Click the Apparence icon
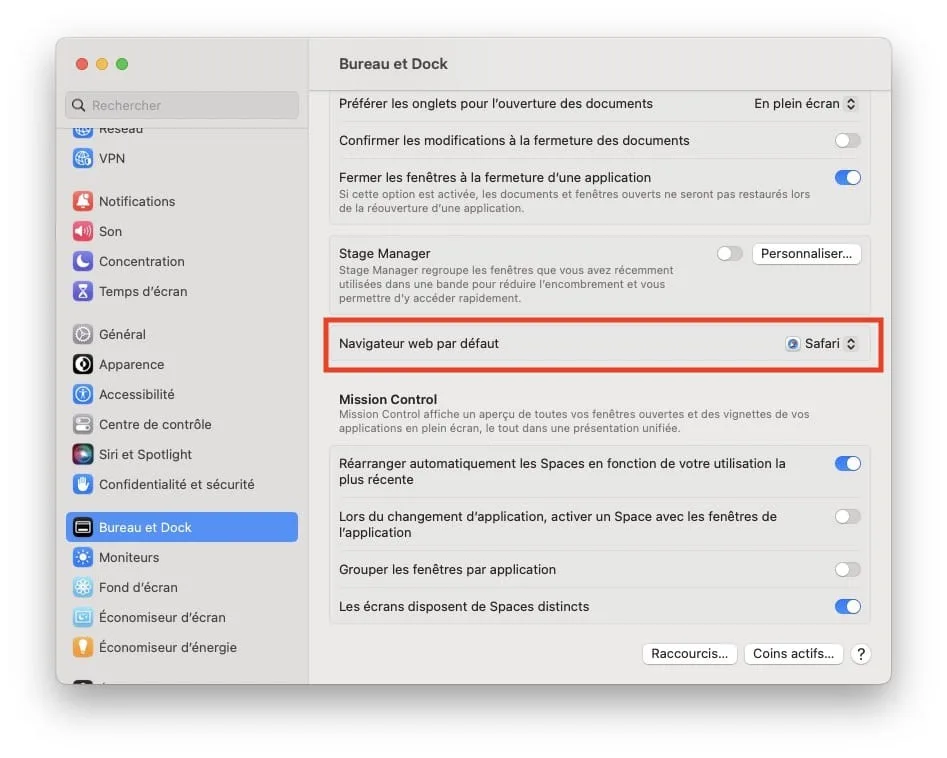Image resolution: width=947 pixels, height=758 pixels. pyautogui.click(x=83, y=364)
